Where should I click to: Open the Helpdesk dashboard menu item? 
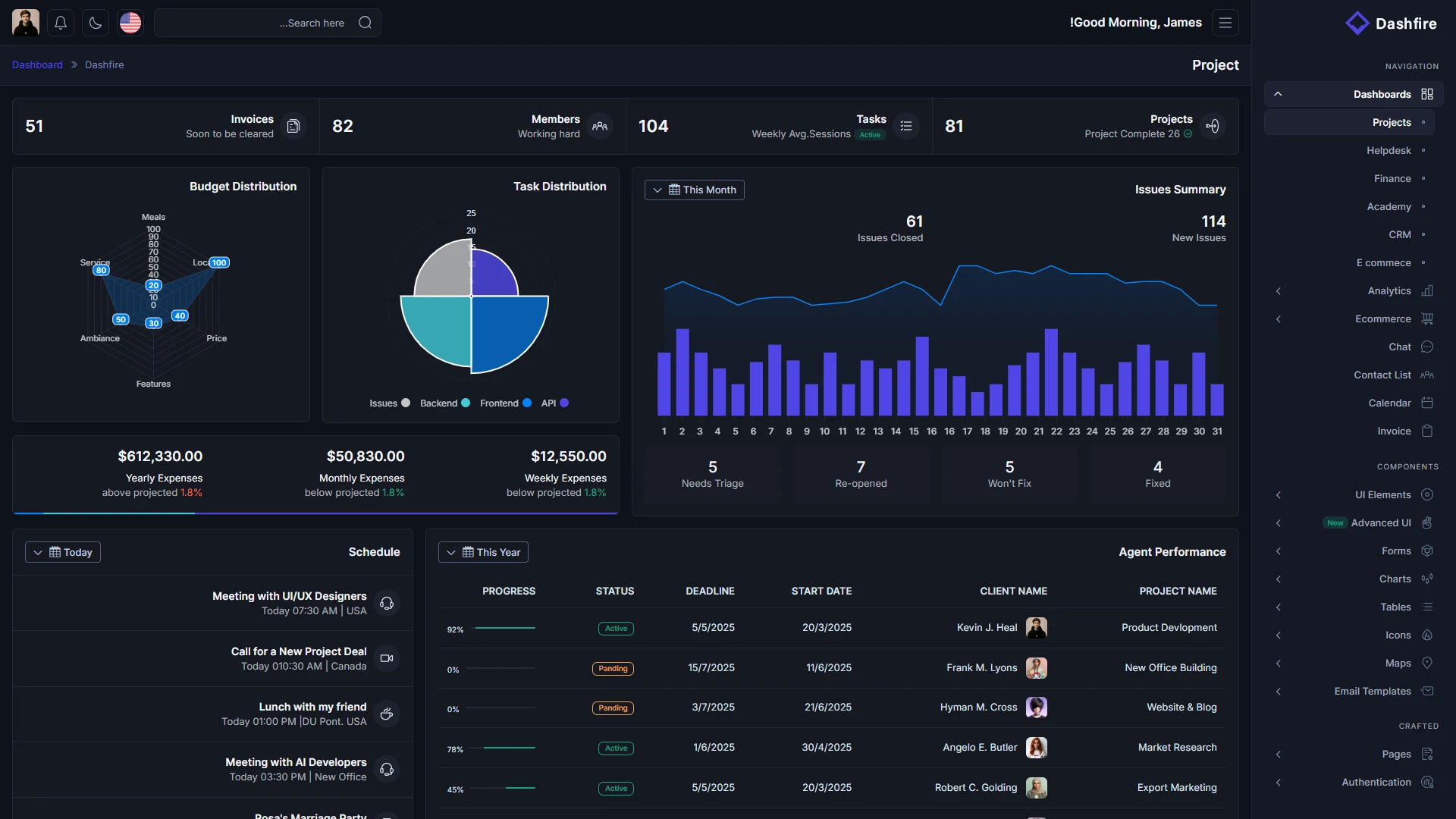pos(1350,150)
